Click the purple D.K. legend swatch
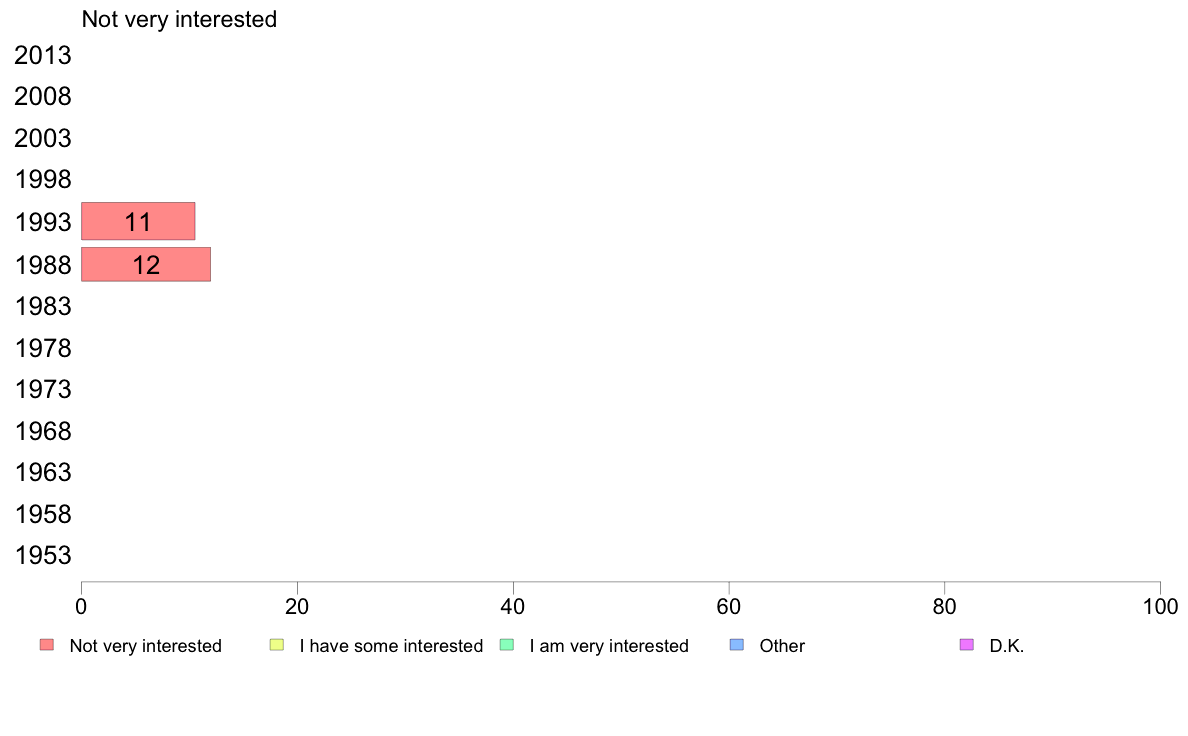Viewport: 1188px width, 736px height. point(966,645)
